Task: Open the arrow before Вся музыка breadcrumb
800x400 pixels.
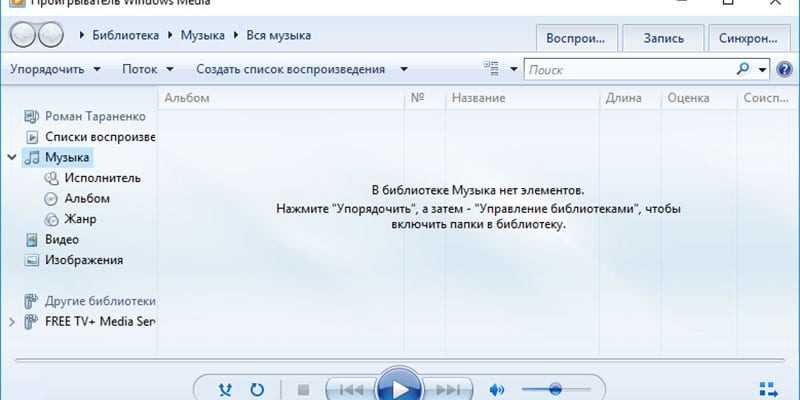Action: [236, 35]
